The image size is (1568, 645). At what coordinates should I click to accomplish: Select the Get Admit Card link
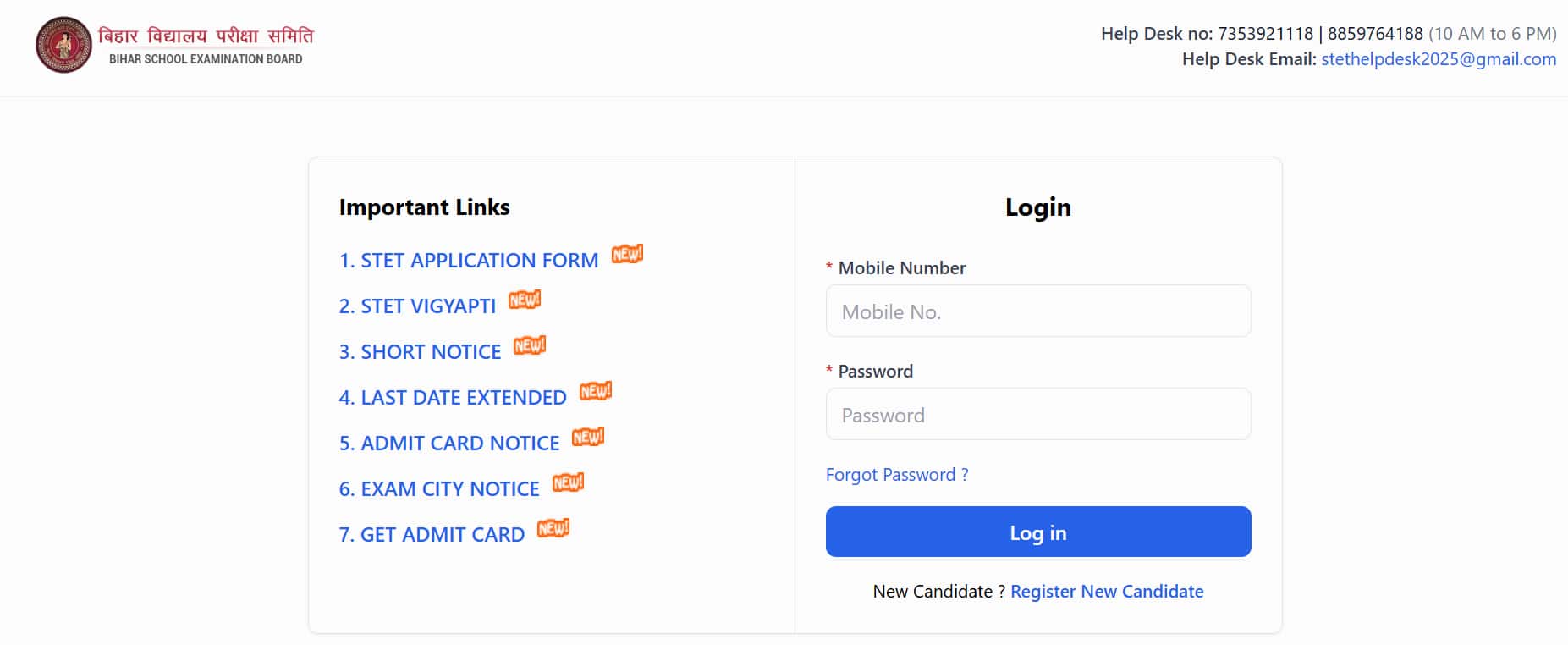pos(432,535)
